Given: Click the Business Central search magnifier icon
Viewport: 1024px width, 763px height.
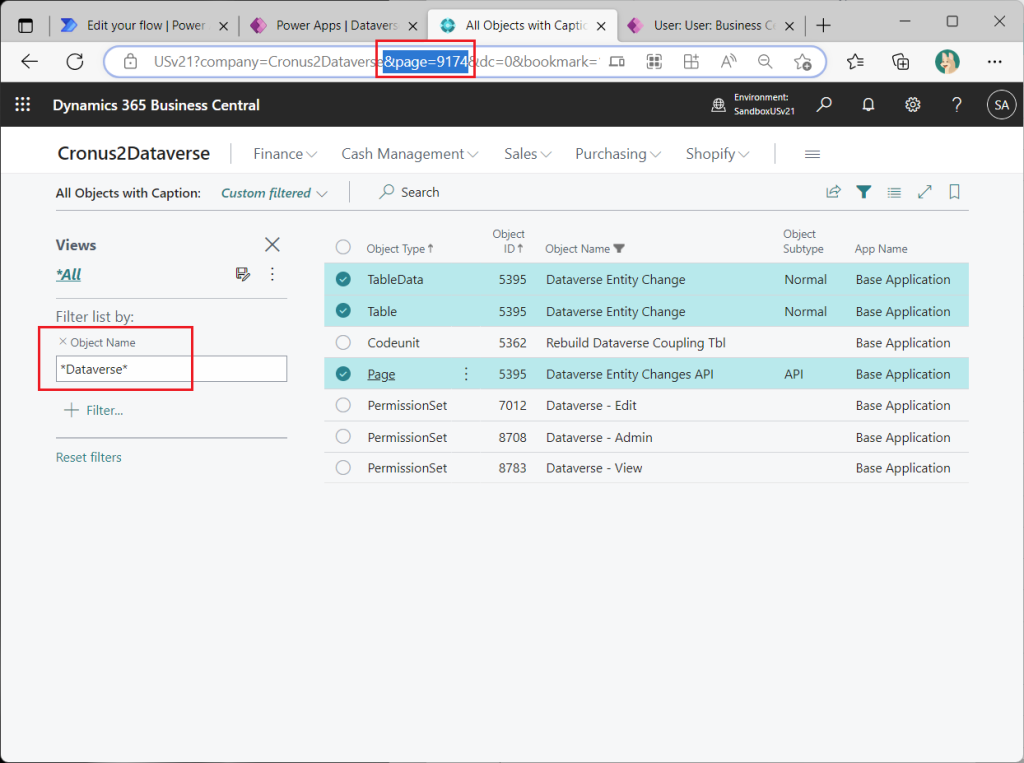Looking at the screenshot, I should coord(824,105).
